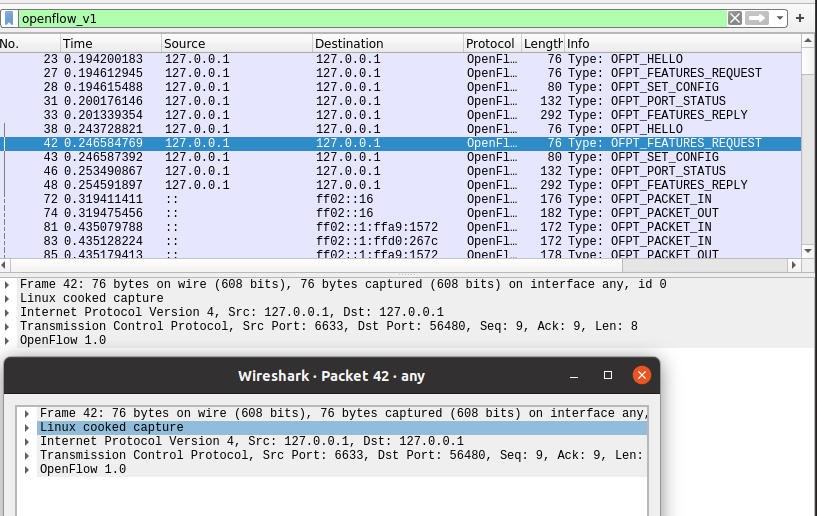Select packet 38 OFPT_HELLO row
This screenshot has width=817, height=516.
click(400, 129)
